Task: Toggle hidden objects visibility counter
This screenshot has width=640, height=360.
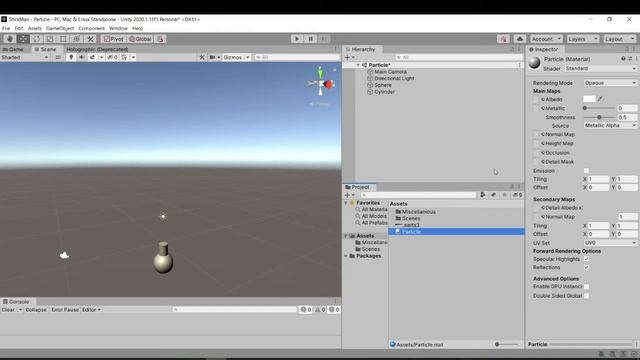Action: [112, 57]
